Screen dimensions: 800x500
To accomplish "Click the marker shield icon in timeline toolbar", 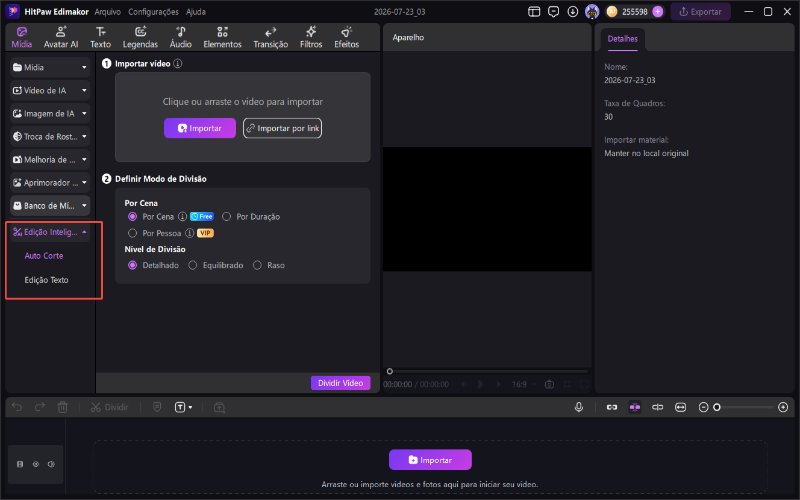I will tap(157, 407).
